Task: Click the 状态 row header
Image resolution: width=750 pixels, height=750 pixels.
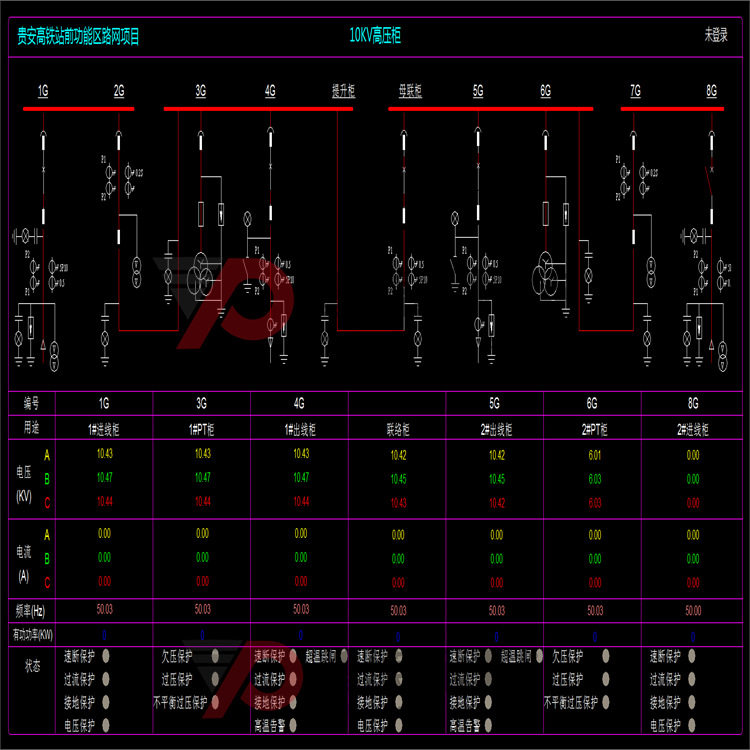Action: (33, 666)
